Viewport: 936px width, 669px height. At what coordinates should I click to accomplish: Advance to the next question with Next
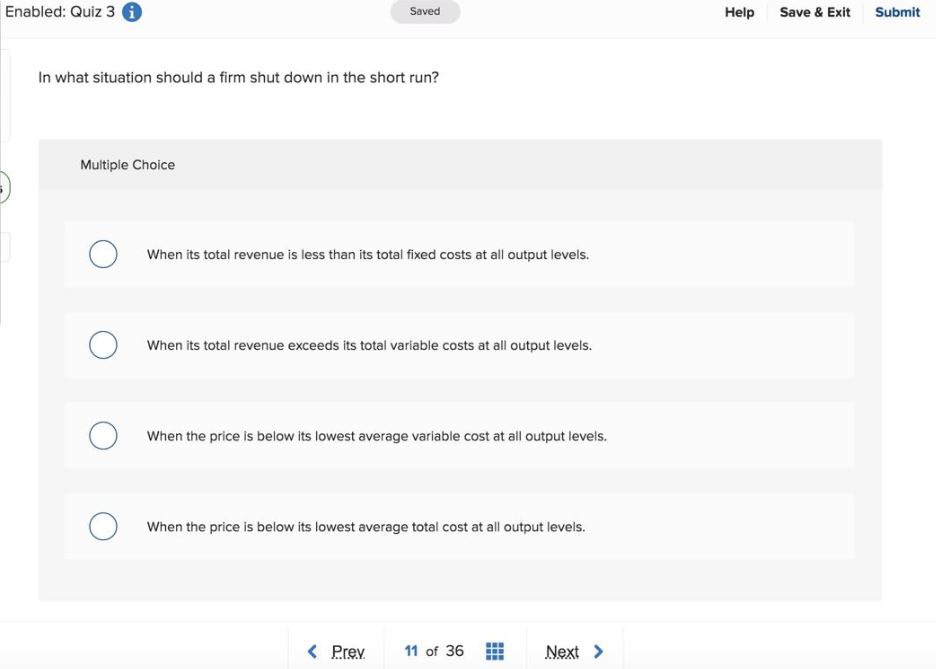point(563,650)
